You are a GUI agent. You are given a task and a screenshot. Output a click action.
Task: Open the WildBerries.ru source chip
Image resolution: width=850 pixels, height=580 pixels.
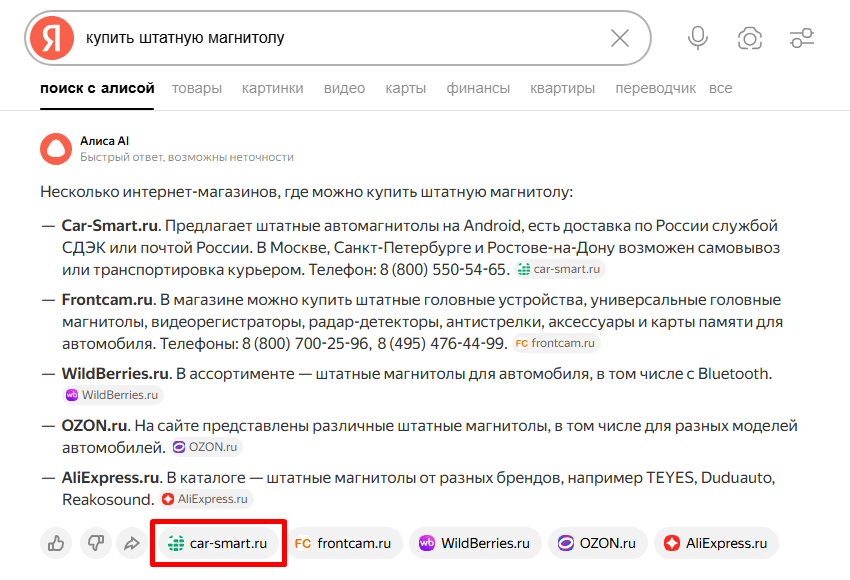click(475, 543)
